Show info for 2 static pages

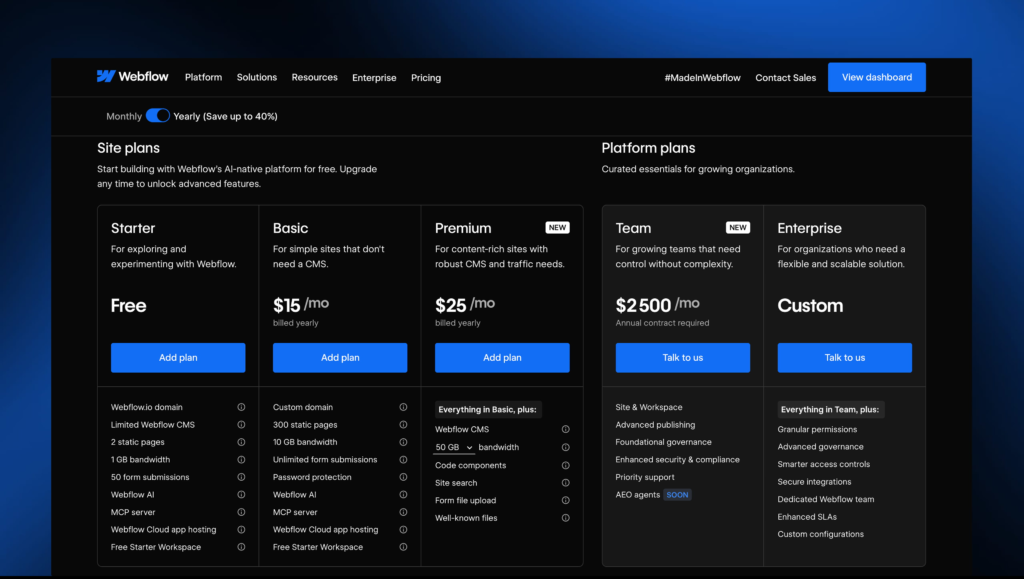tap(241, 442)
